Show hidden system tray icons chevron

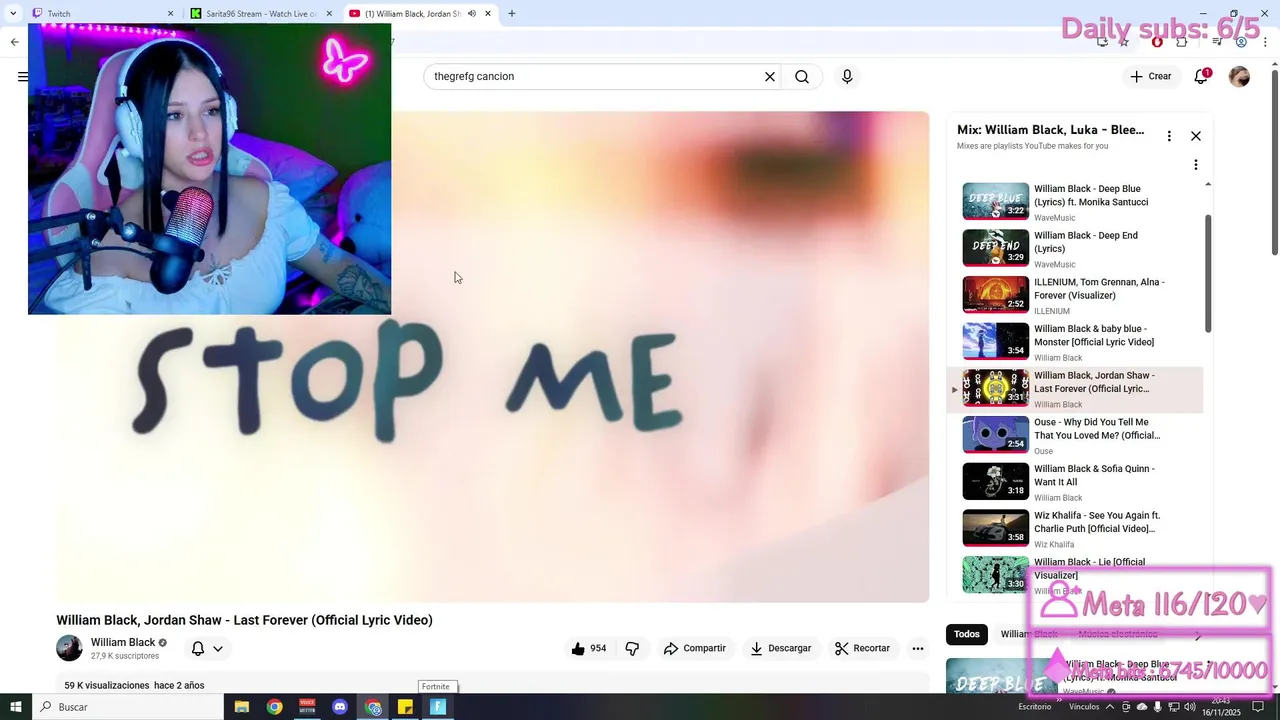tap(1110, 707)
